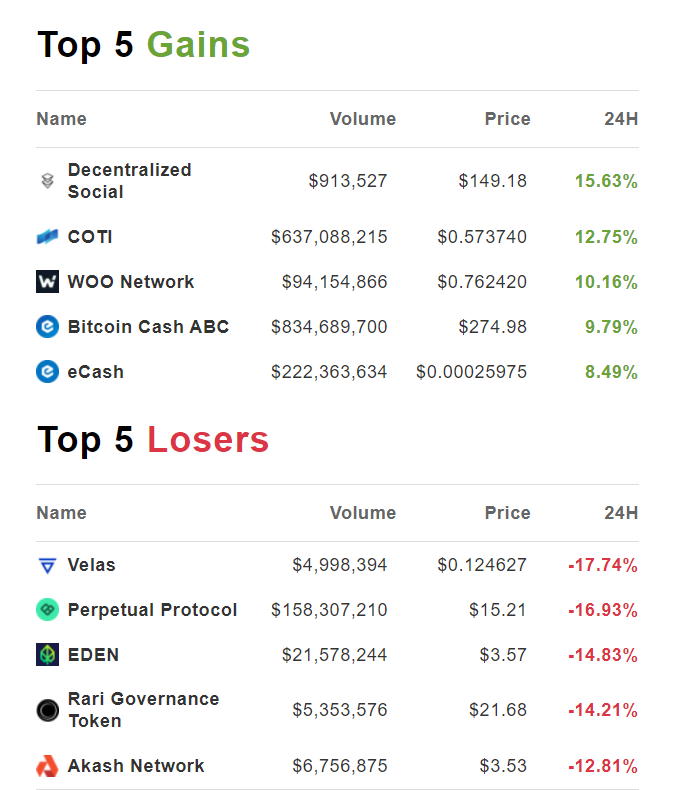
Task: Open the Decentralized Social coin link
Action: tap(129, 181)
